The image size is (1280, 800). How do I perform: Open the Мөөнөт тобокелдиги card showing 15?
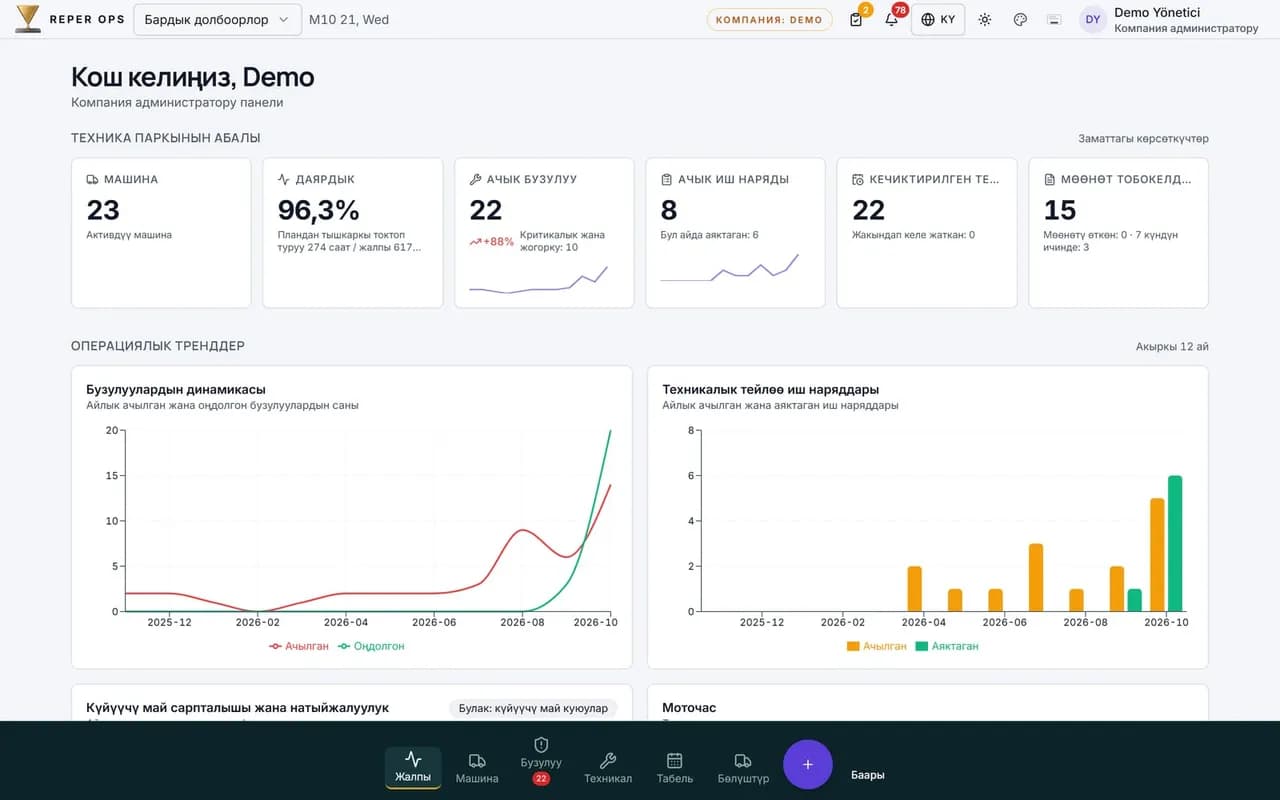point(1119,232)
